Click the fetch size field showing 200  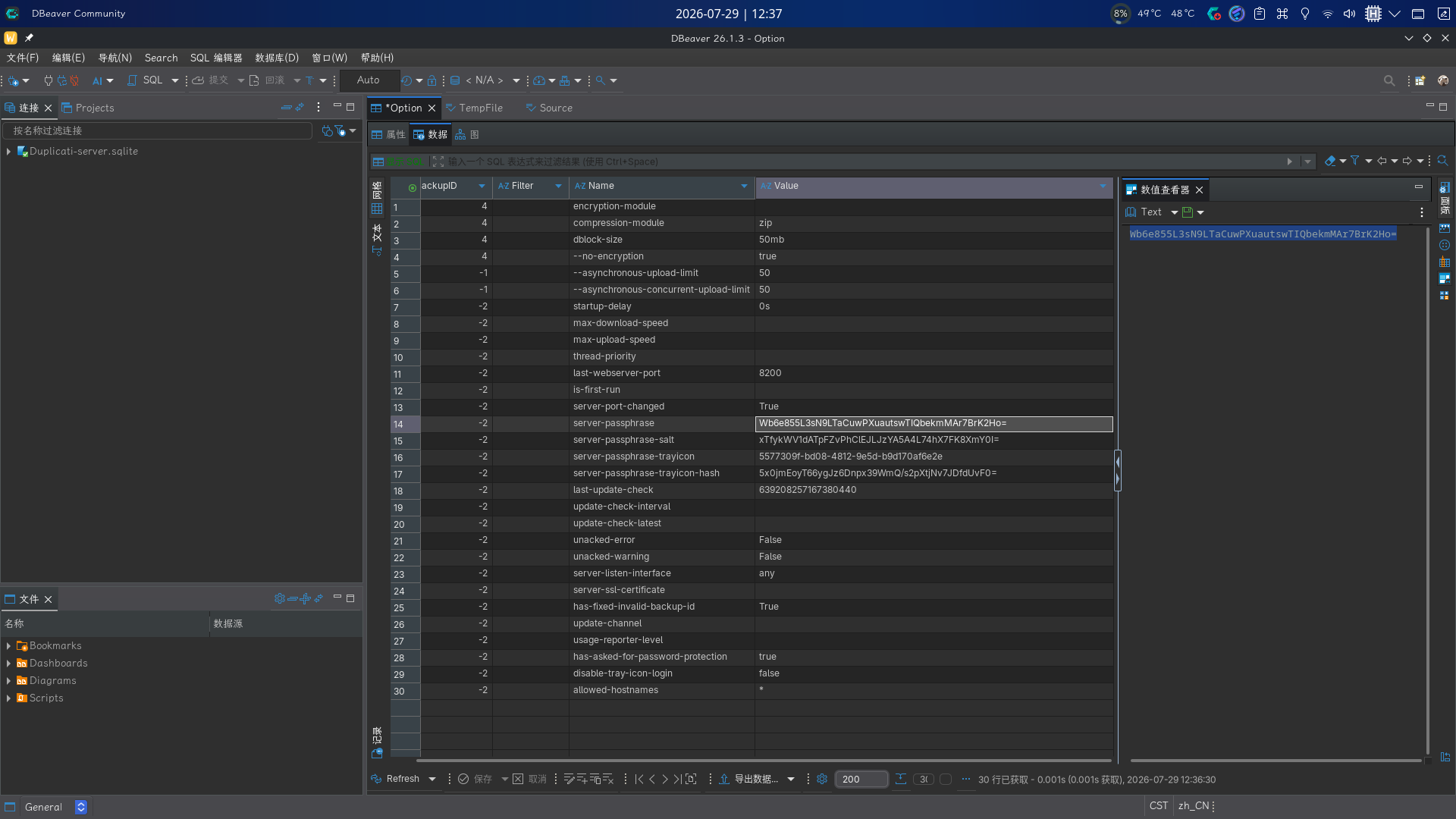point(861,779)
